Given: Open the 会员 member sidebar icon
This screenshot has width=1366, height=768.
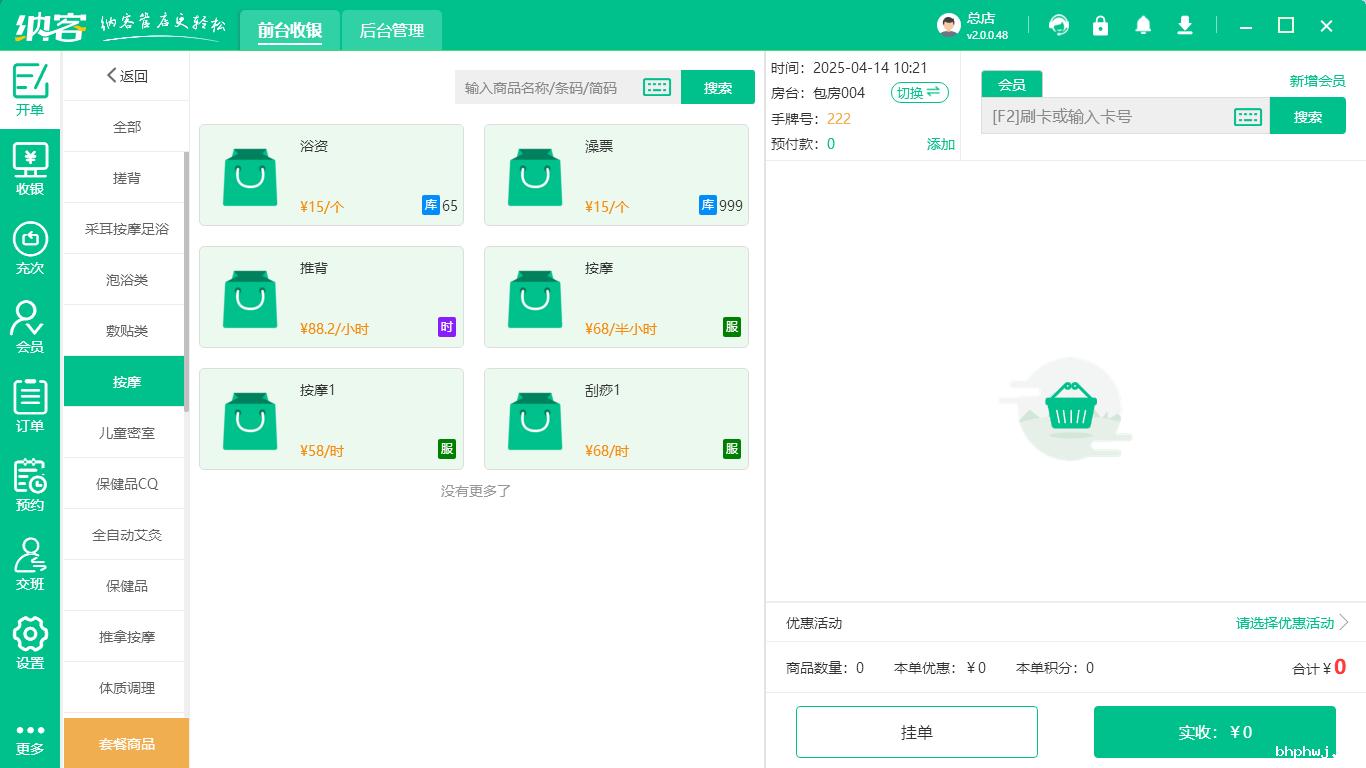Looking at the screenshot, I should click(x=30, y=327).
